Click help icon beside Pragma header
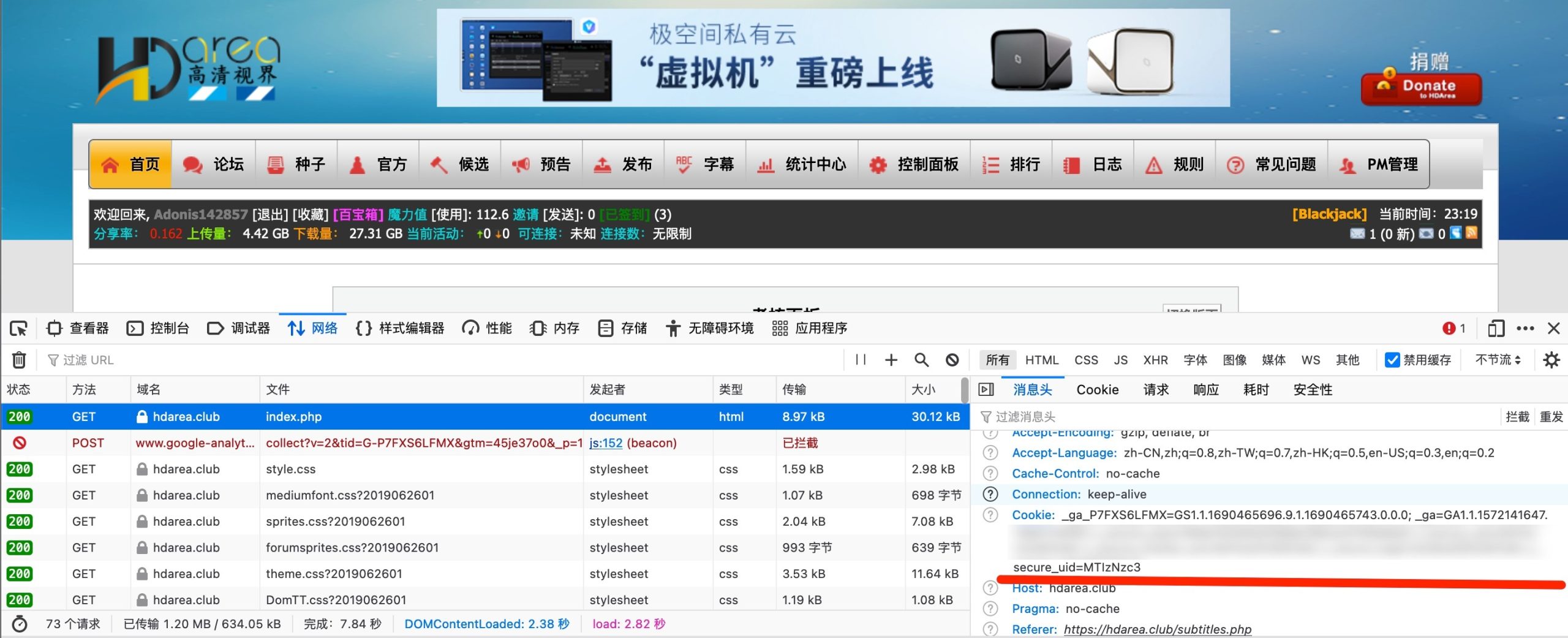This screenshot has width=1568, height=638. [990, 609]
